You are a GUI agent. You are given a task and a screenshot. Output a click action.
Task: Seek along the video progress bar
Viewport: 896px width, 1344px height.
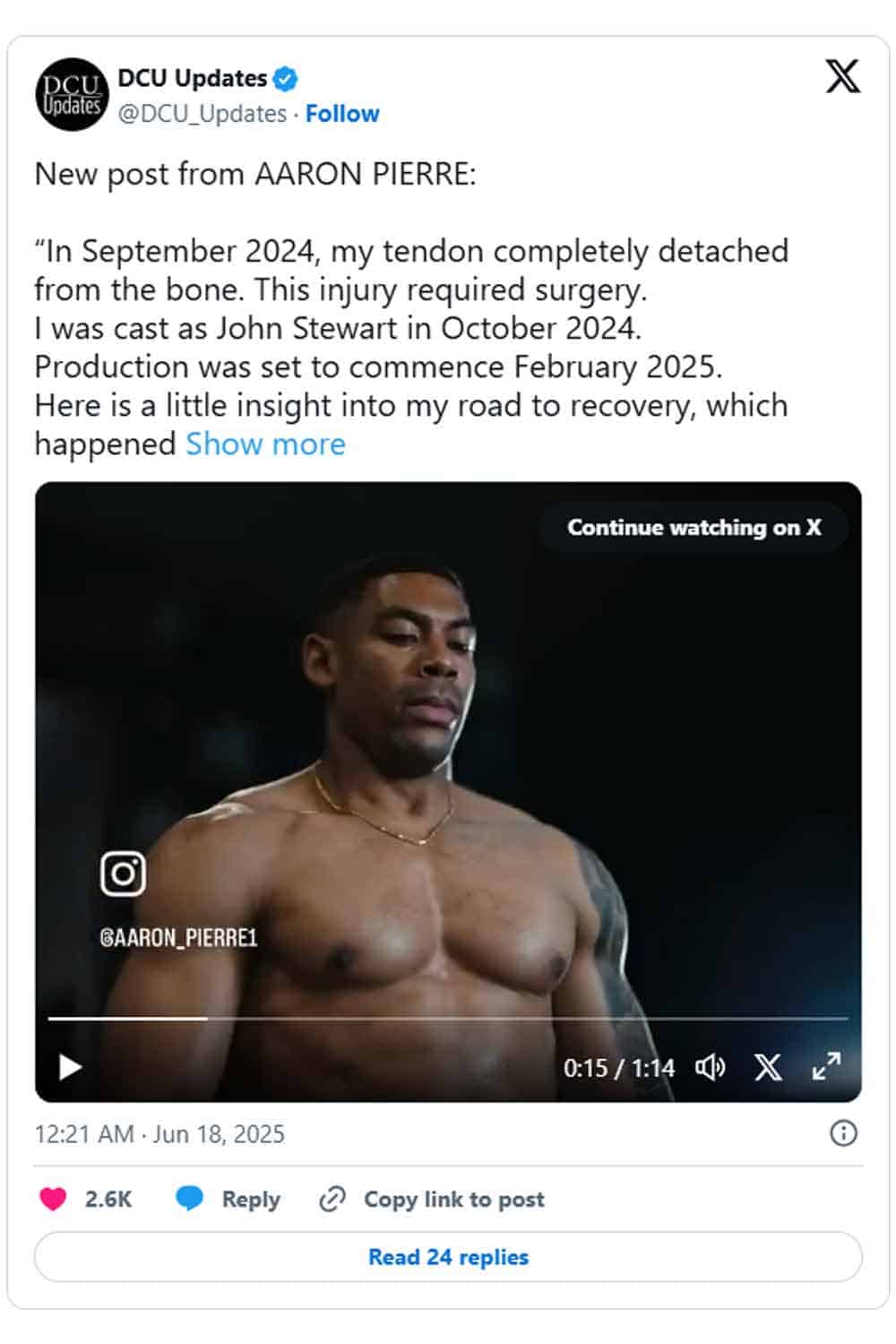click(448, 1019)
